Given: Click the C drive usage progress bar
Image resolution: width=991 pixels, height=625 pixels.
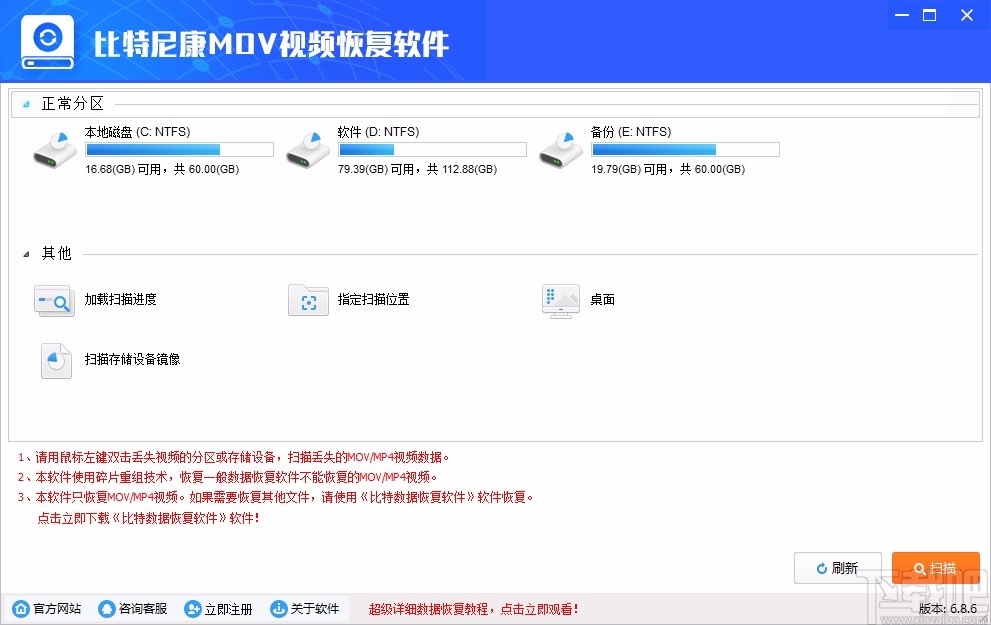Looking at the screenshot, I should [x=178, y=148].
